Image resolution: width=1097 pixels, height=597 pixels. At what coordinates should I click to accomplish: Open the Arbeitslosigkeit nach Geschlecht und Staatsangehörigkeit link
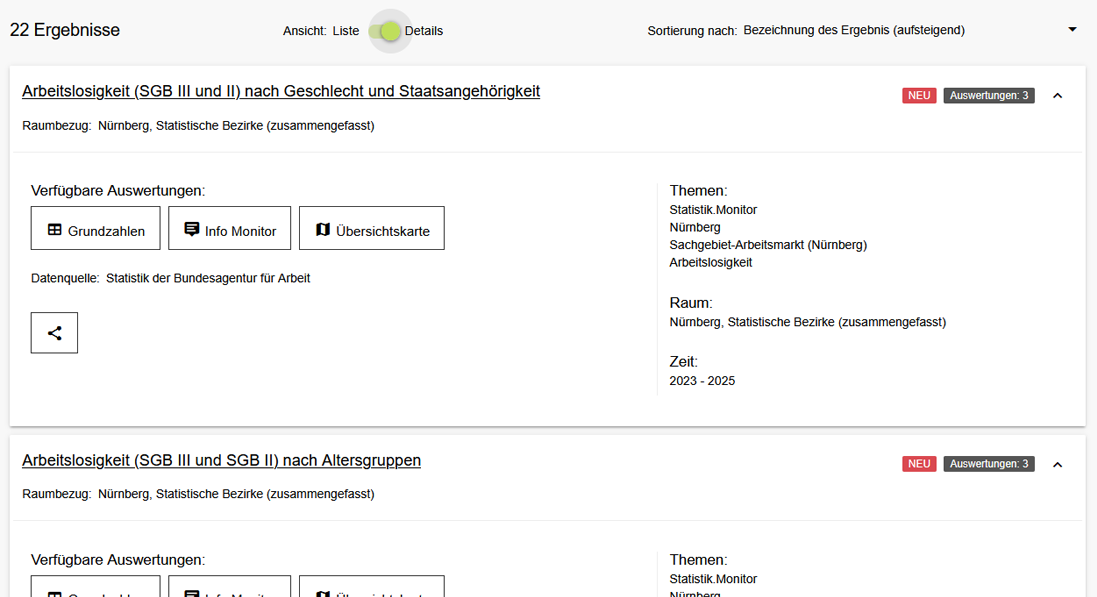281,91
